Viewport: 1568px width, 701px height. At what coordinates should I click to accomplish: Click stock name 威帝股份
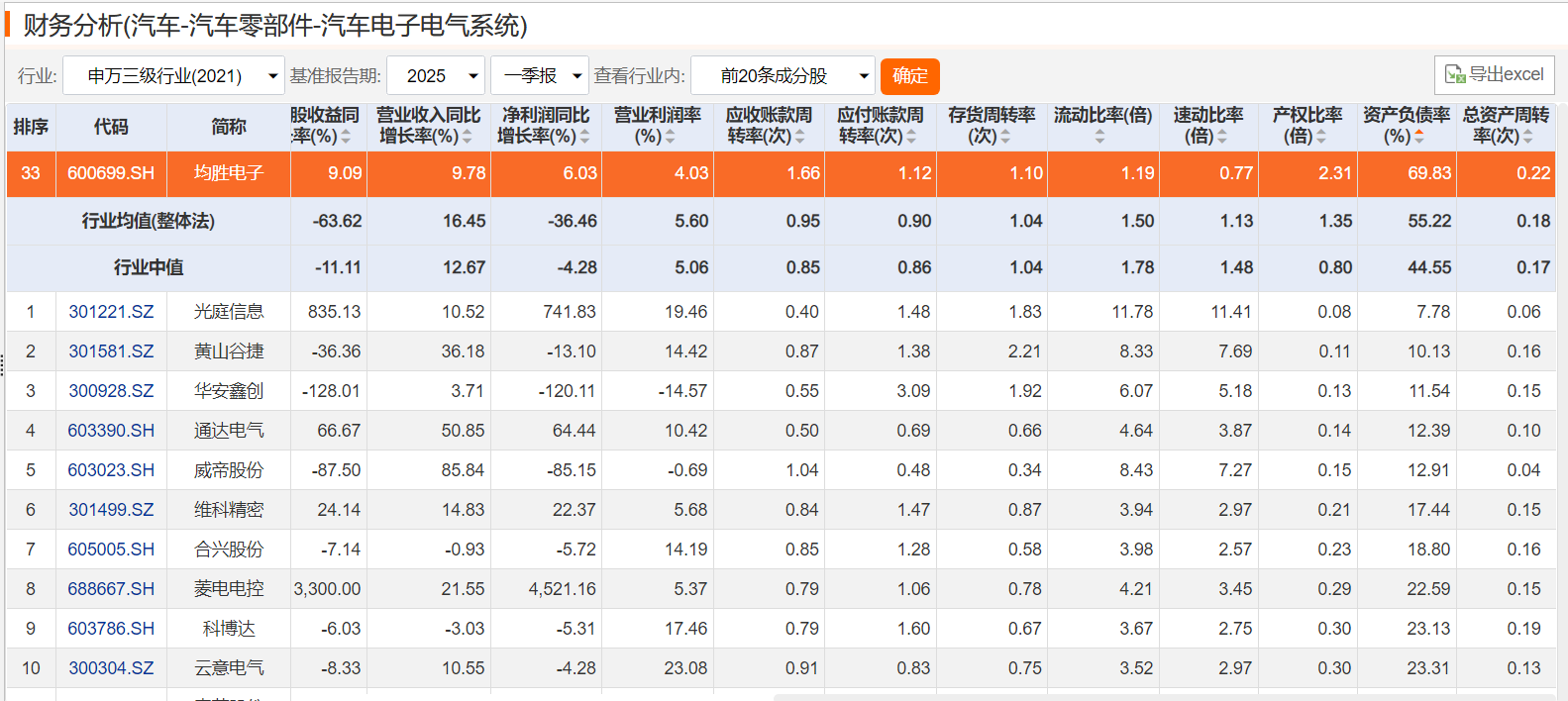click(229, 470)
